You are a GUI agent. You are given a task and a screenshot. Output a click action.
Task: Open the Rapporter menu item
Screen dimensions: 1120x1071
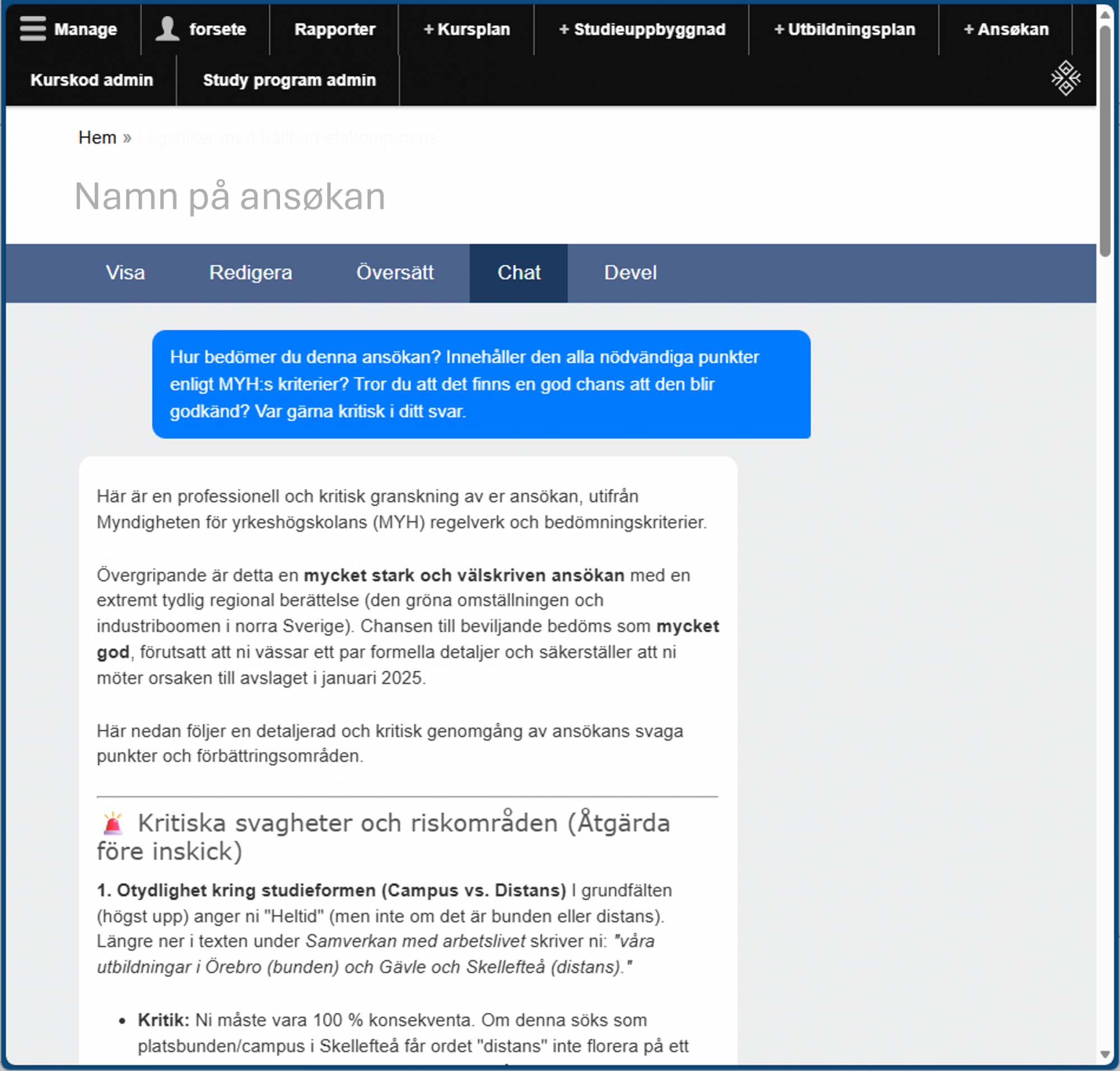tap(334, 29)
